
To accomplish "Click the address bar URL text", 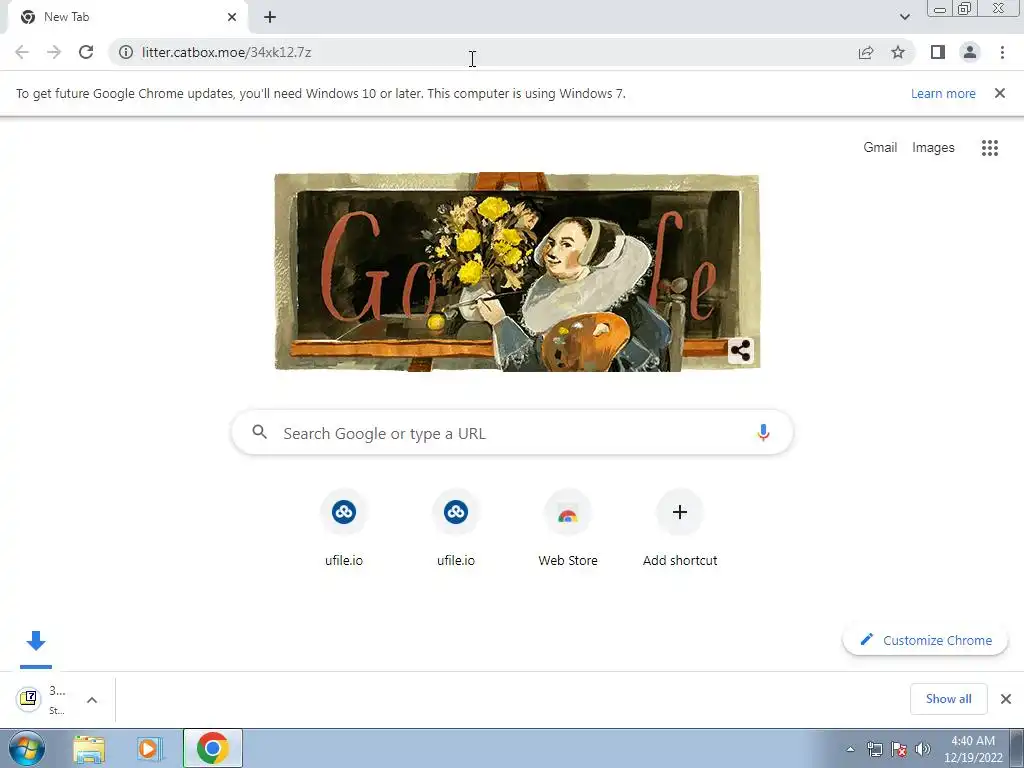I will click(x=226, y=52).
